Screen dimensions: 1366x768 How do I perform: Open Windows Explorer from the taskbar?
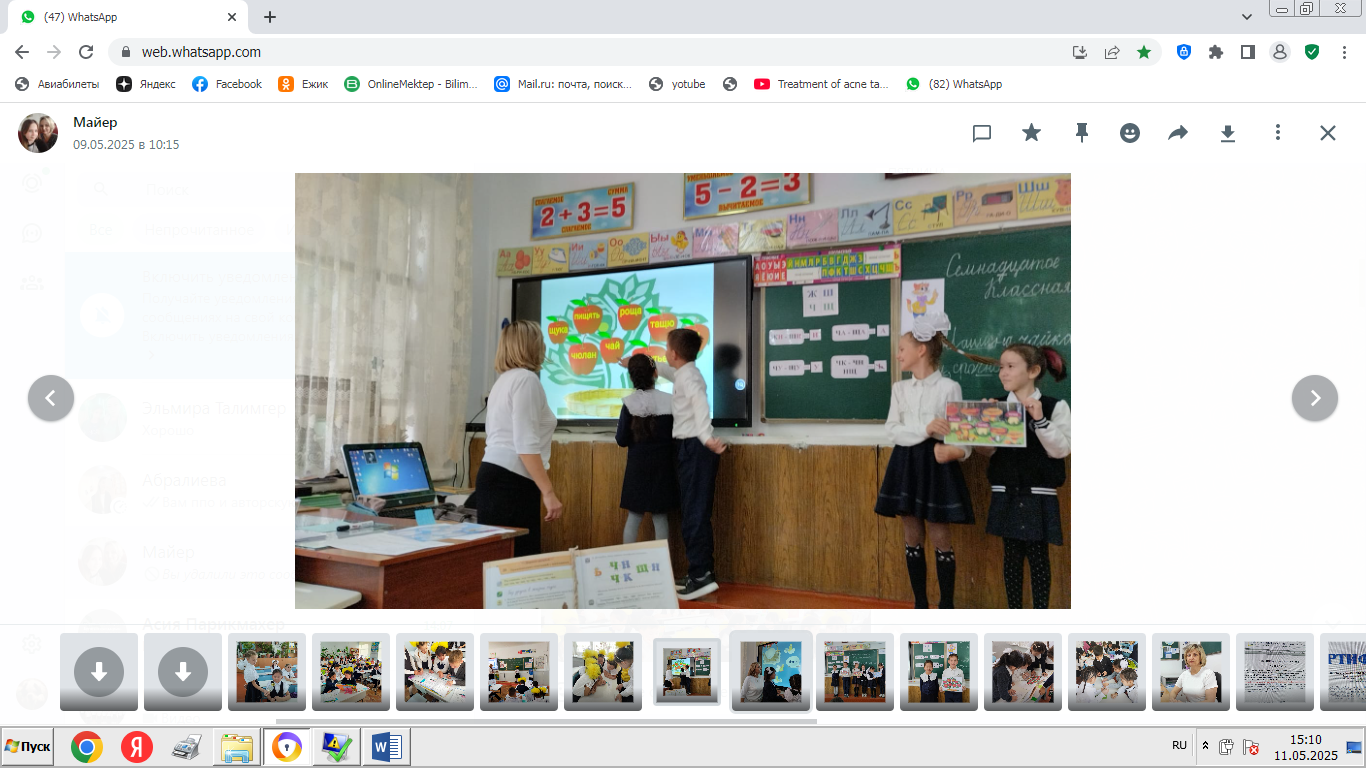tap(238, 747)
